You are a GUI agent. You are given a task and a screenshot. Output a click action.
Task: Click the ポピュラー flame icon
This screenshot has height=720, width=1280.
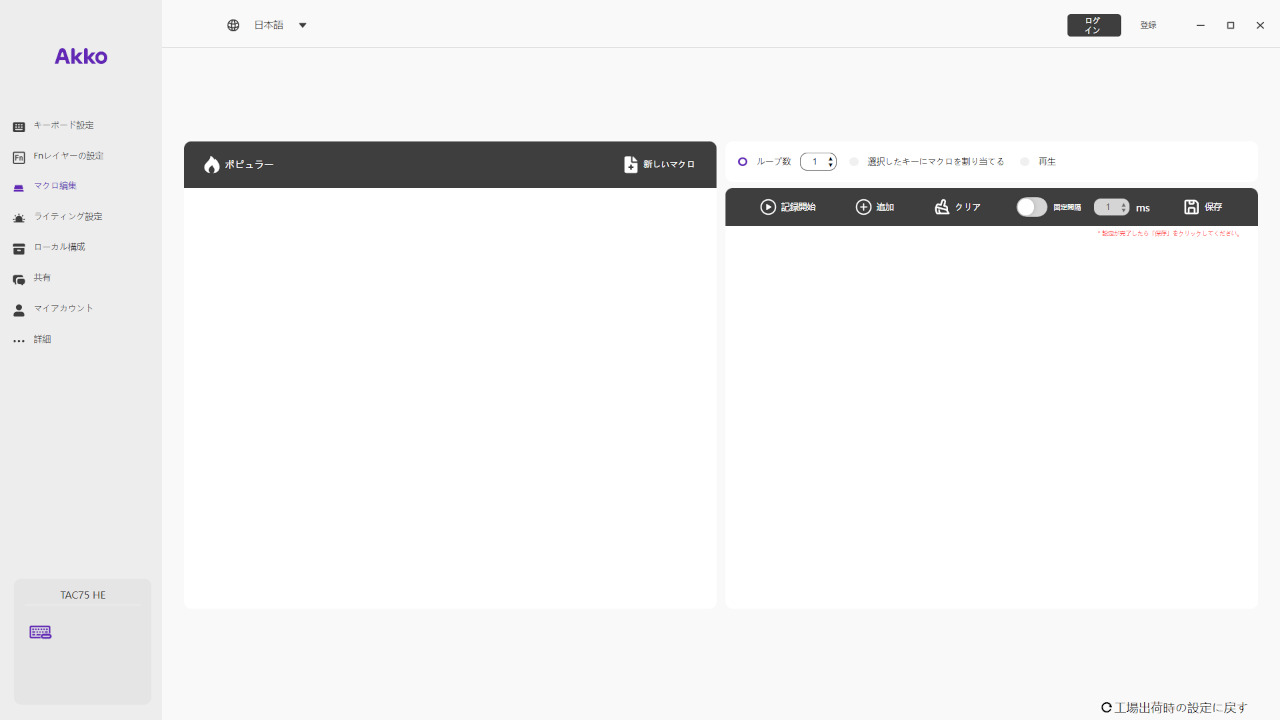(x=211, y=165)
